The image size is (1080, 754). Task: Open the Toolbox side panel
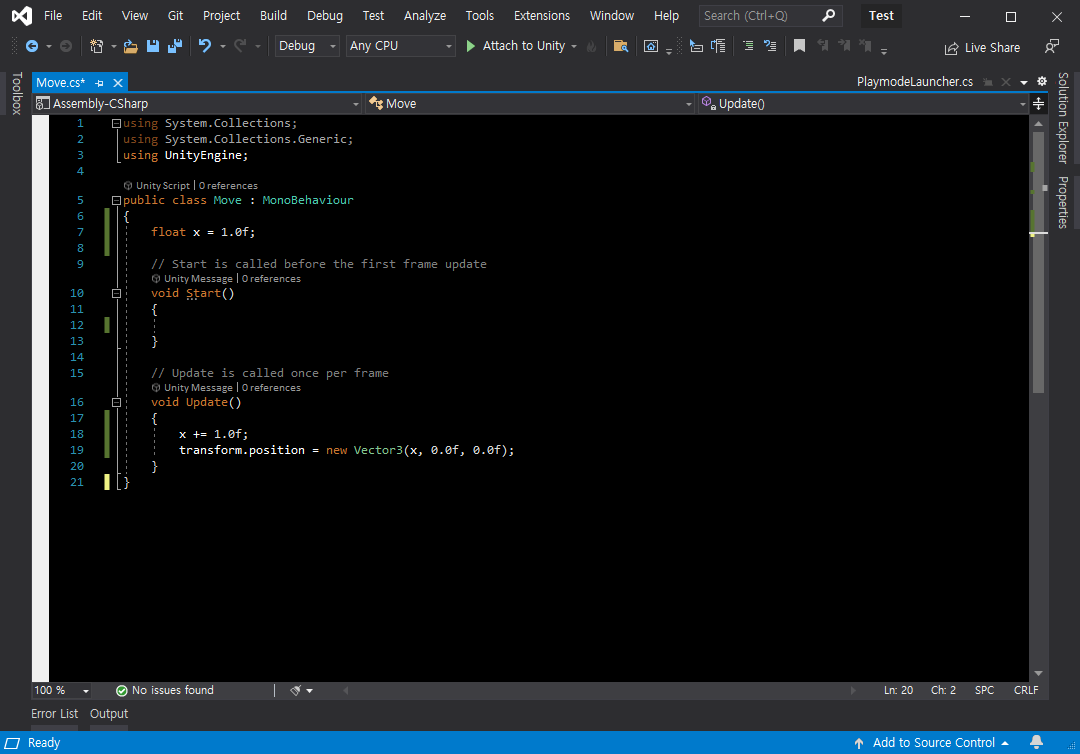click(x=17, y=93)
